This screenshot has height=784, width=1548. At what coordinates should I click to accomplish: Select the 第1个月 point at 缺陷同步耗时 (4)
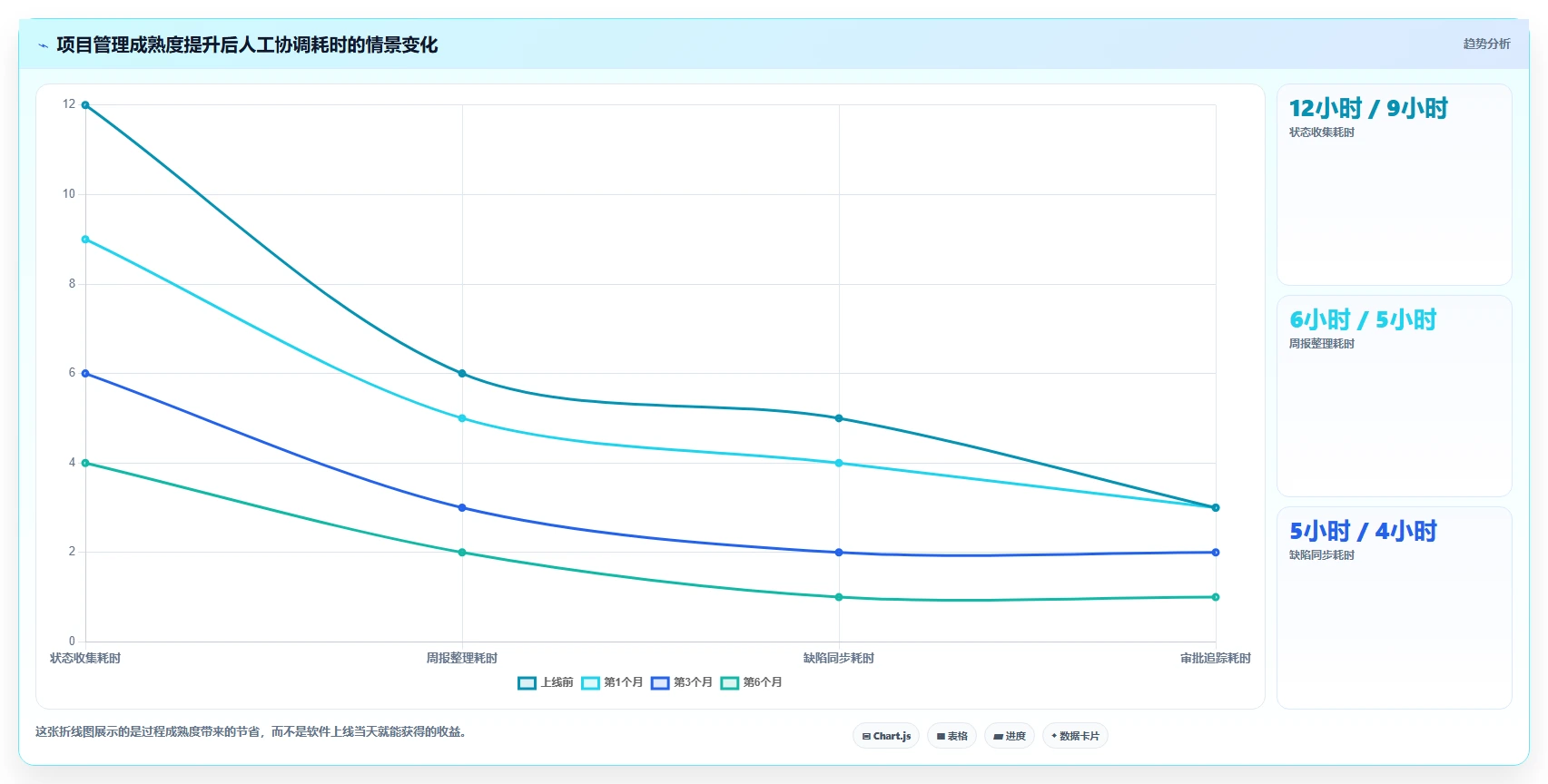tap(839, 463)
